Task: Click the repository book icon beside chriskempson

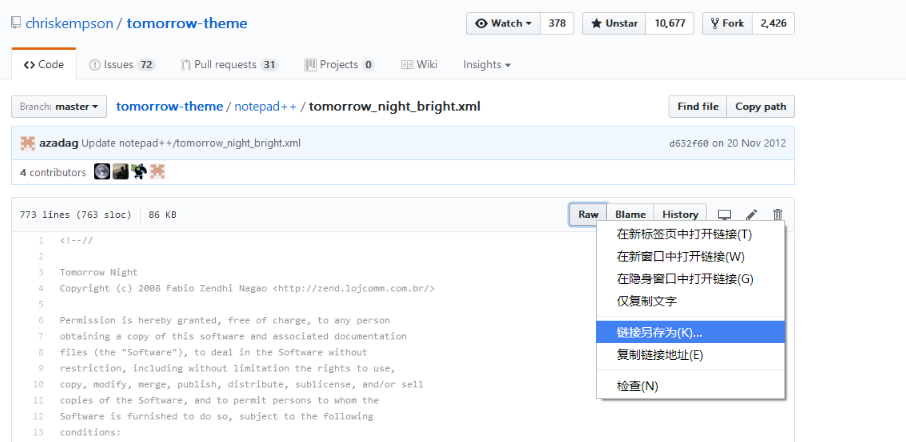Action: point(16,23)
